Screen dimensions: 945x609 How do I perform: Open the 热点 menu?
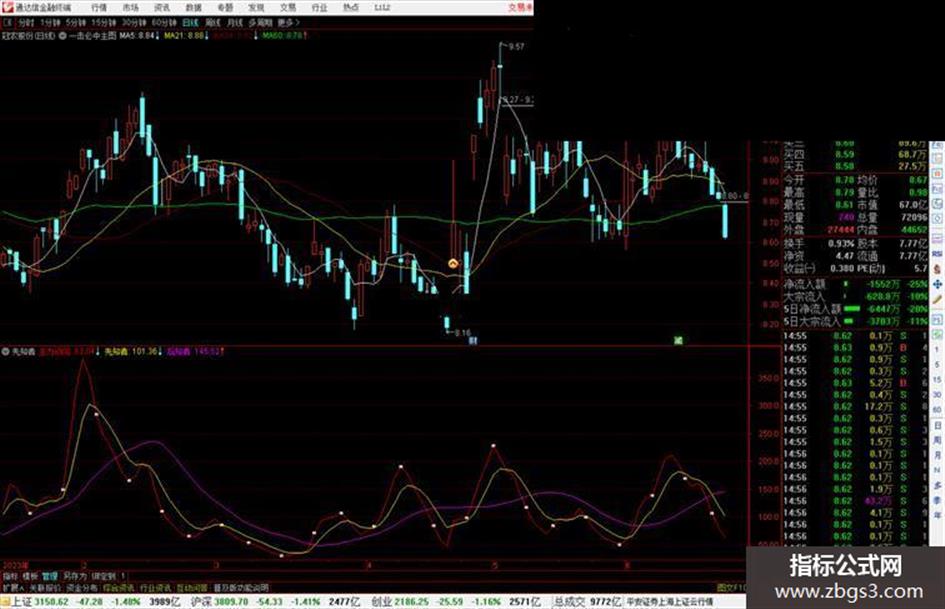pos(351,7)
